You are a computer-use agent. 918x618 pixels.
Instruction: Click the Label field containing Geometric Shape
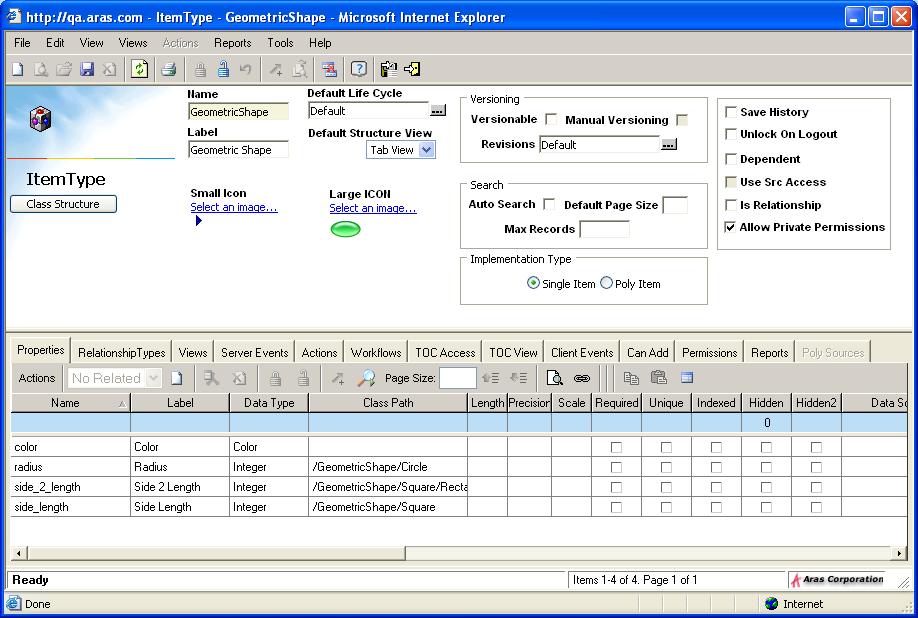(238, 150)
